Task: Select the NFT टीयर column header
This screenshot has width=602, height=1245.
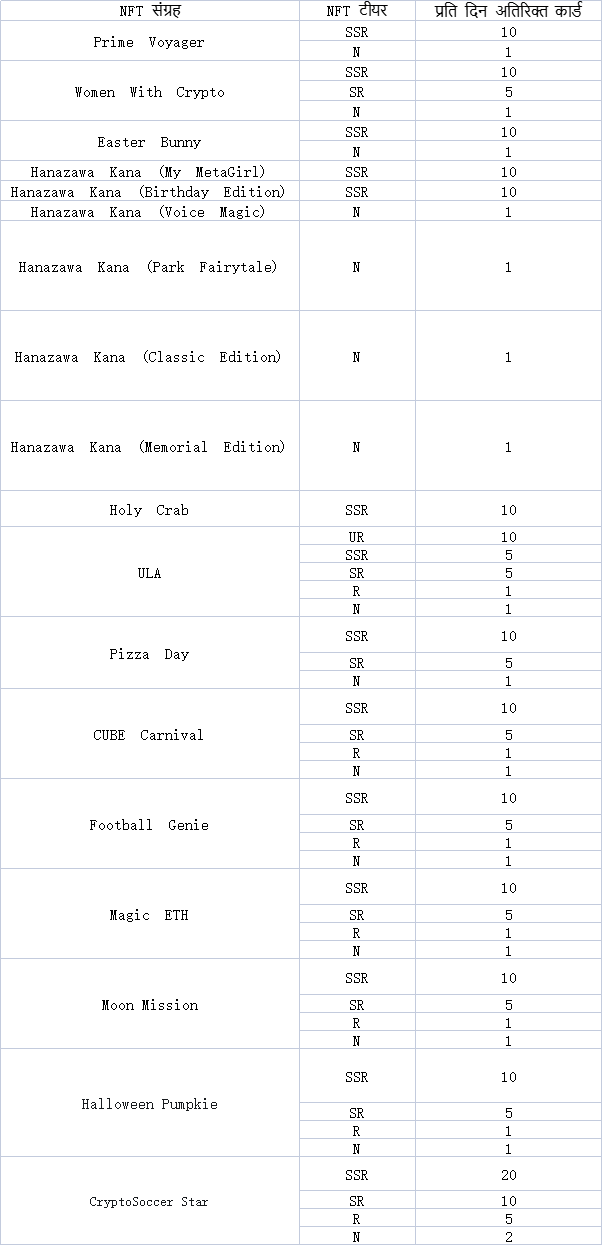Action: (x=356, y=11)
